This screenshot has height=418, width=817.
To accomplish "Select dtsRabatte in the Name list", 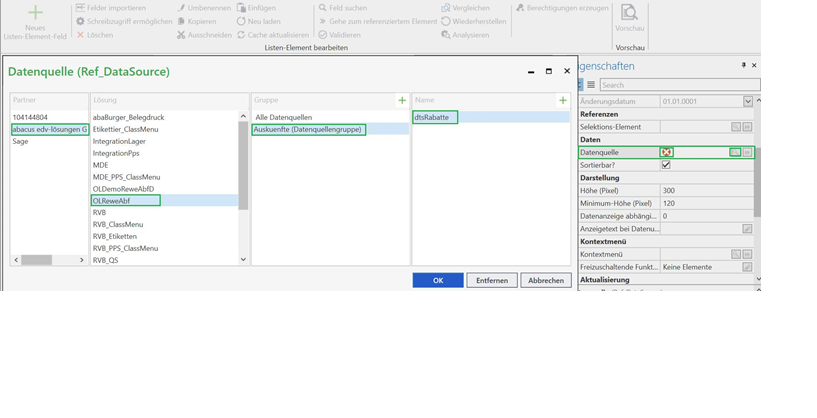I will [x=432, y=117].
